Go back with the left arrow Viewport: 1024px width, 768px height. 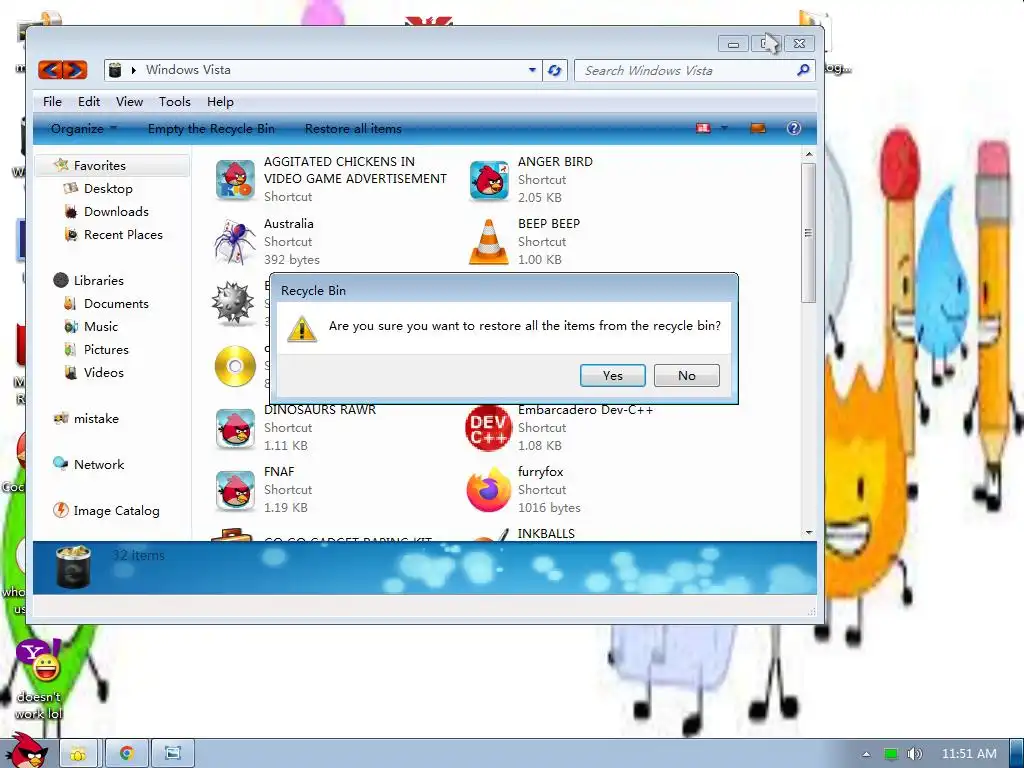50,69
